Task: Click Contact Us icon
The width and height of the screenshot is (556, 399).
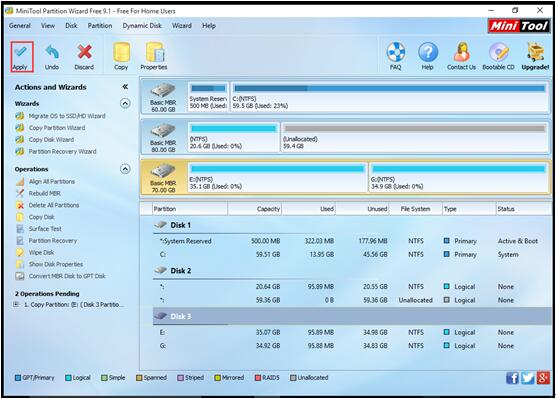Action: [461, 57]
